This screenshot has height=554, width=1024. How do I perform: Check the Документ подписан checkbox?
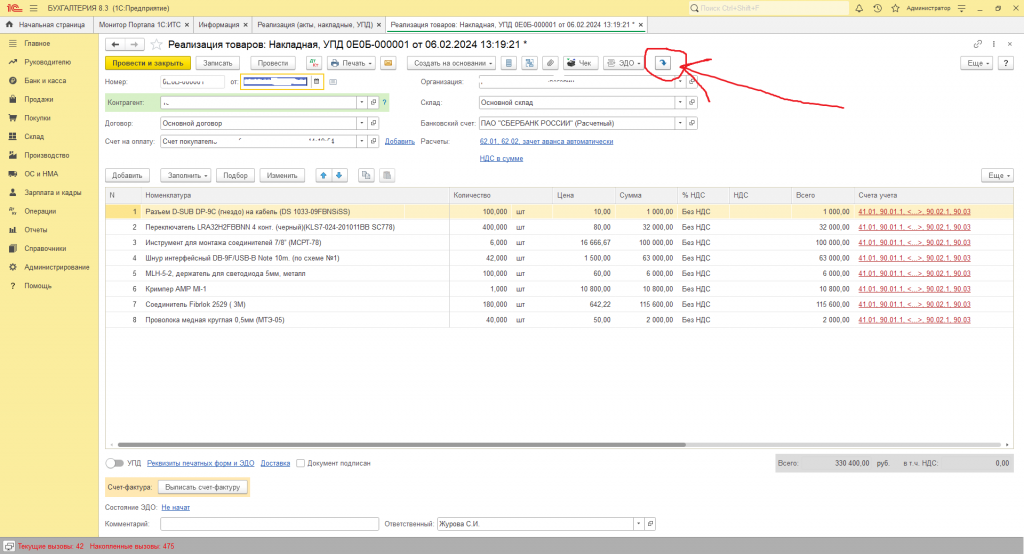click(x=300, y=463)
